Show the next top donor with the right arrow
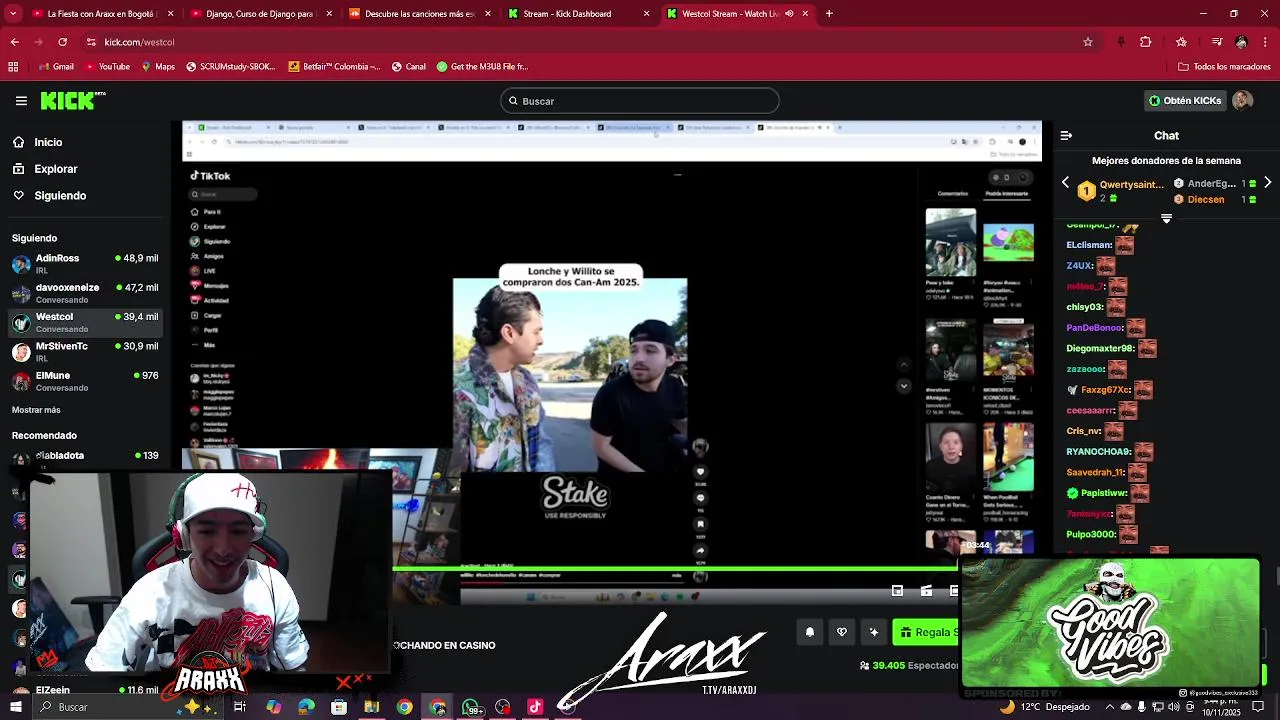The image size is (1280, 720). [x=1268, y=183]
